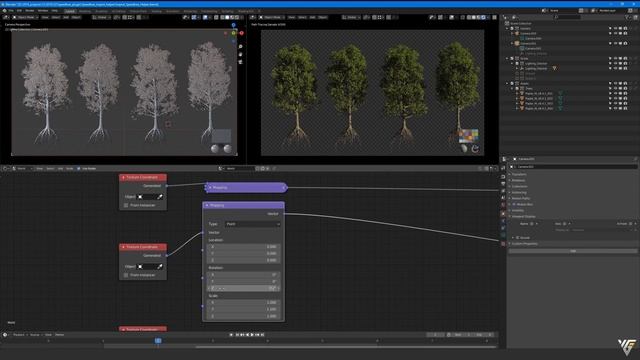Screen dimensions: 640x360
Task: Open the Object properties tab
Action: (x=503, y=213)
